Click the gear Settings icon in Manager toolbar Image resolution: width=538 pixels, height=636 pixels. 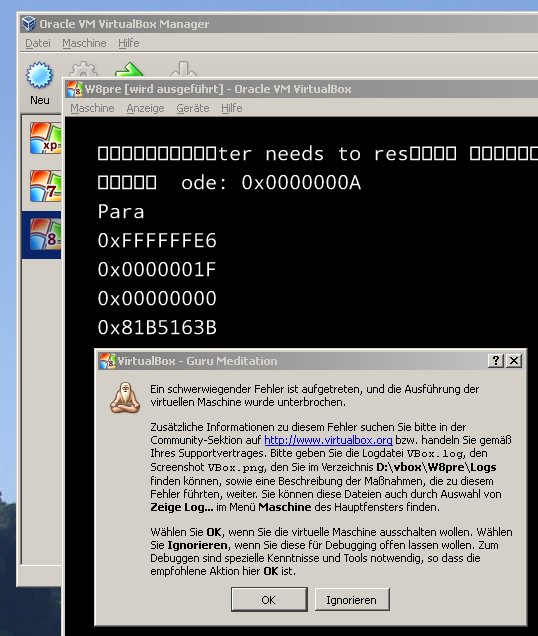84,69
